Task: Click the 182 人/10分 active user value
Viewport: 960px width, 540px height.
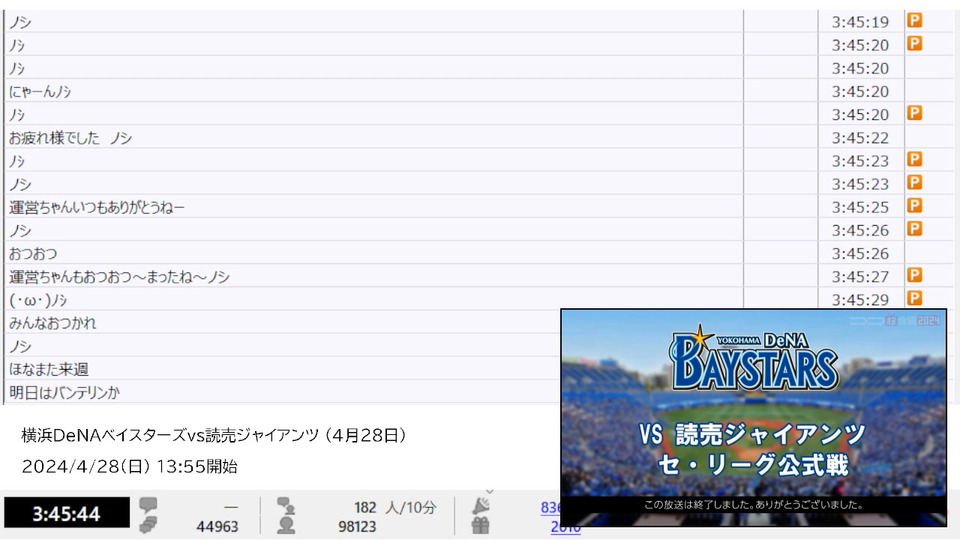Action: coord(395,508)
